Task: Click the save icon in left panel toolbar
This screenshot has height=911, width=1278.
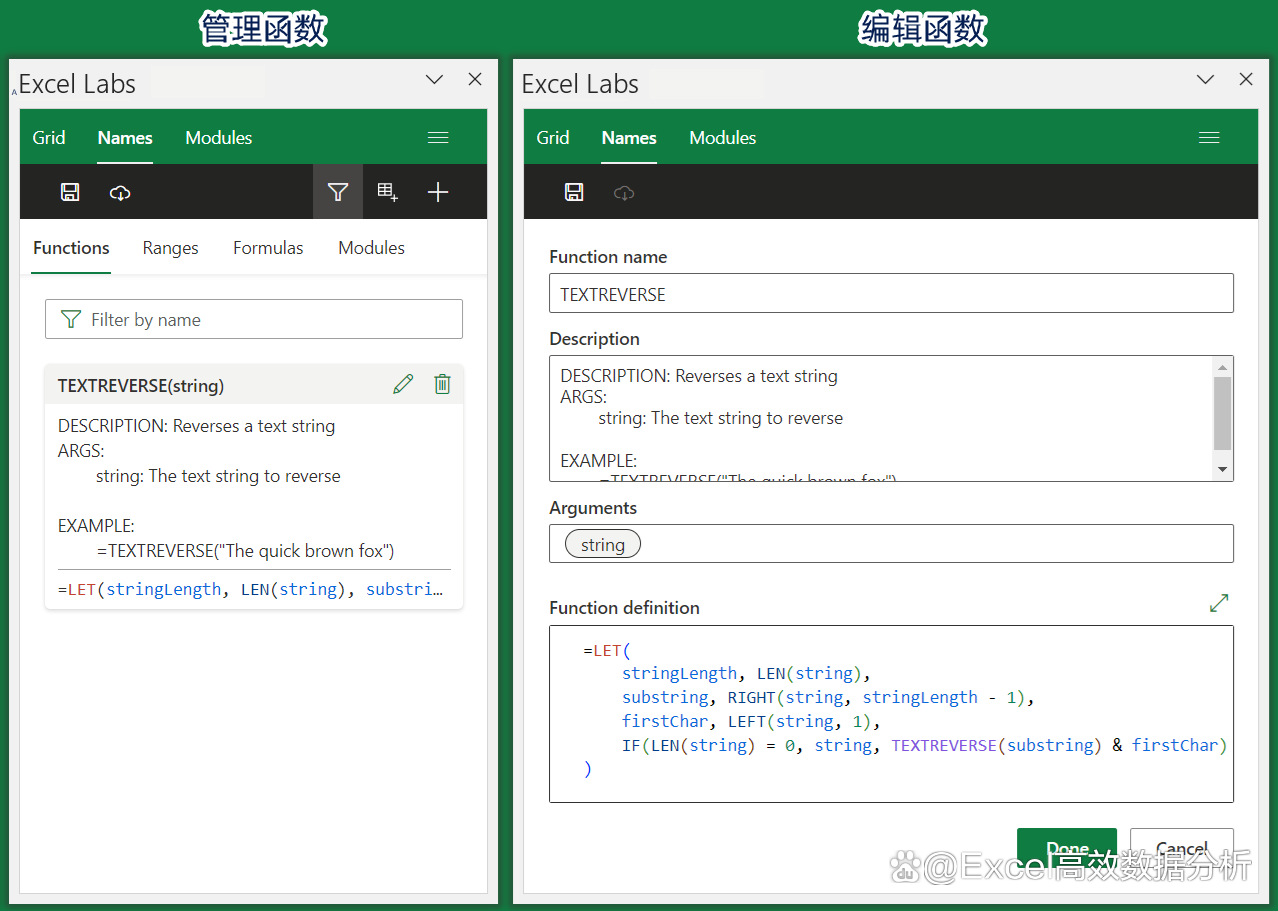Action: tap(70, 192)
